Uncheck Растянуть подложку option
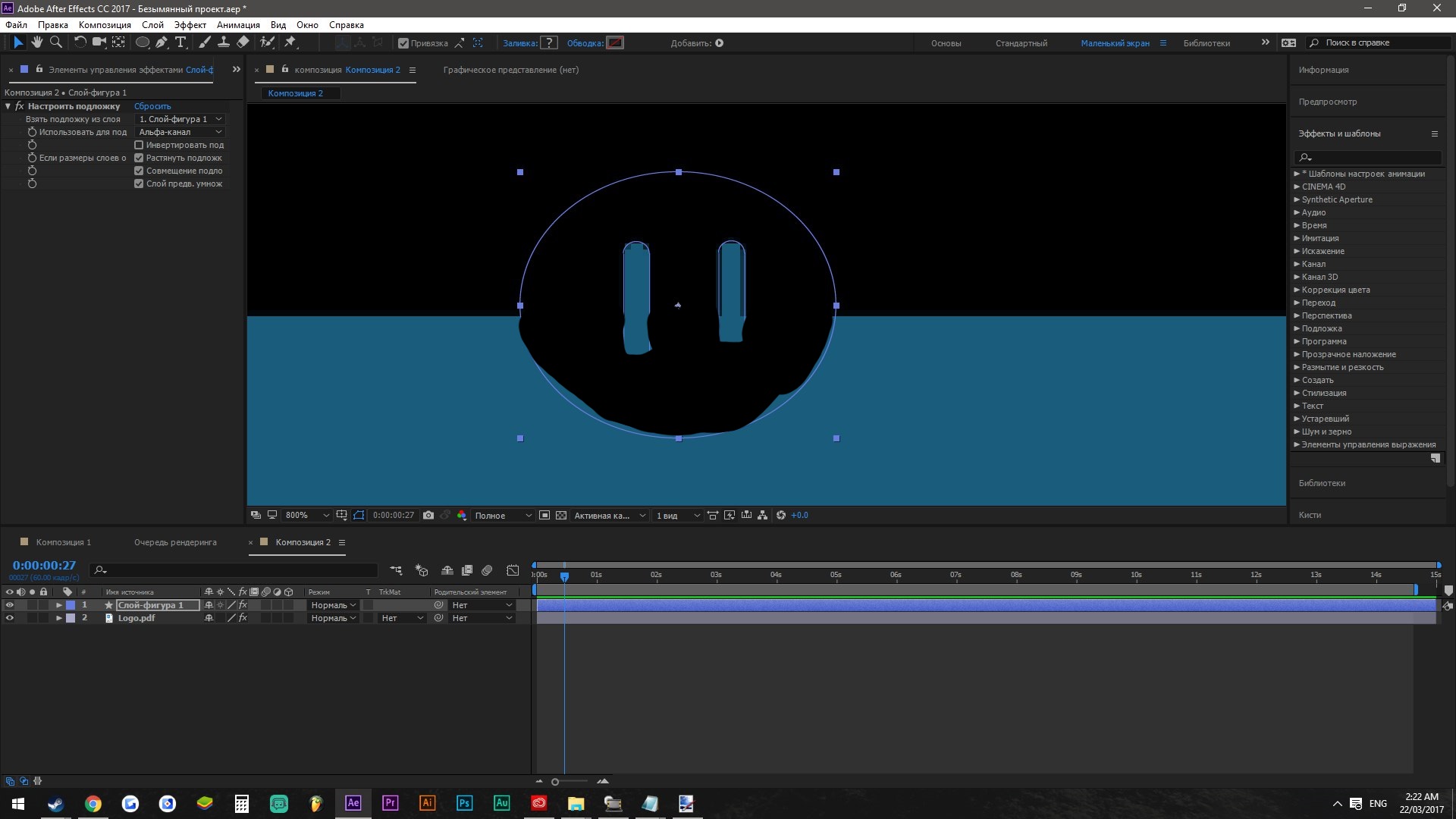Screen dimensions: 1456x819 (x=139, y=158)
